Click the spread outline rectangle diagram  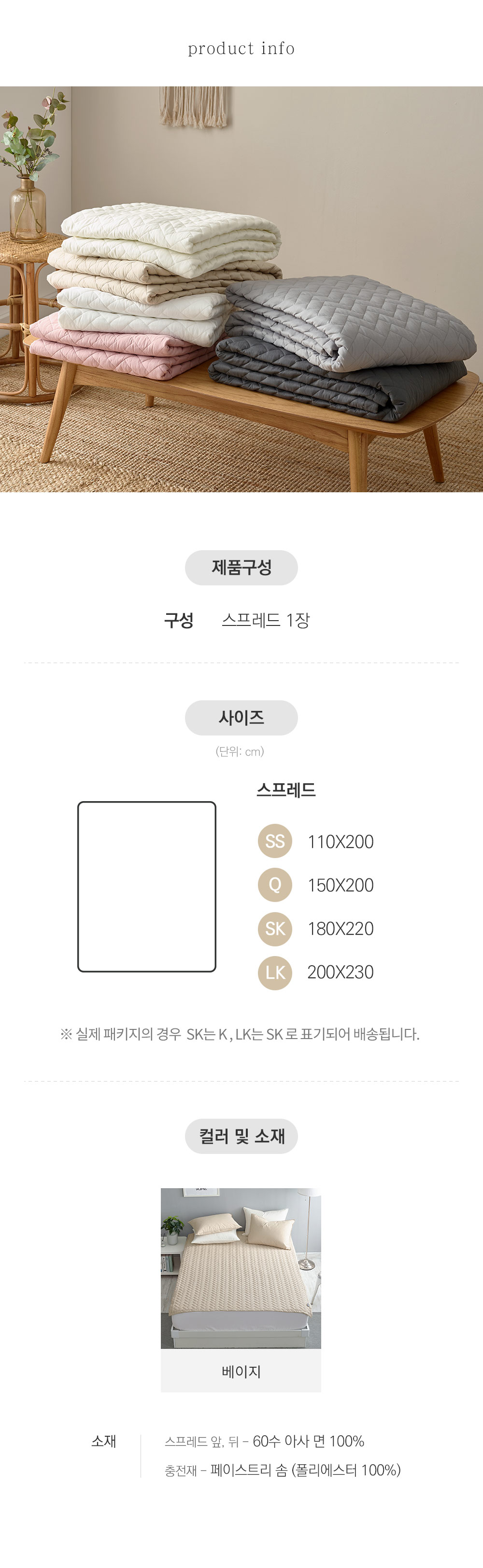click(x=147, y=886)
